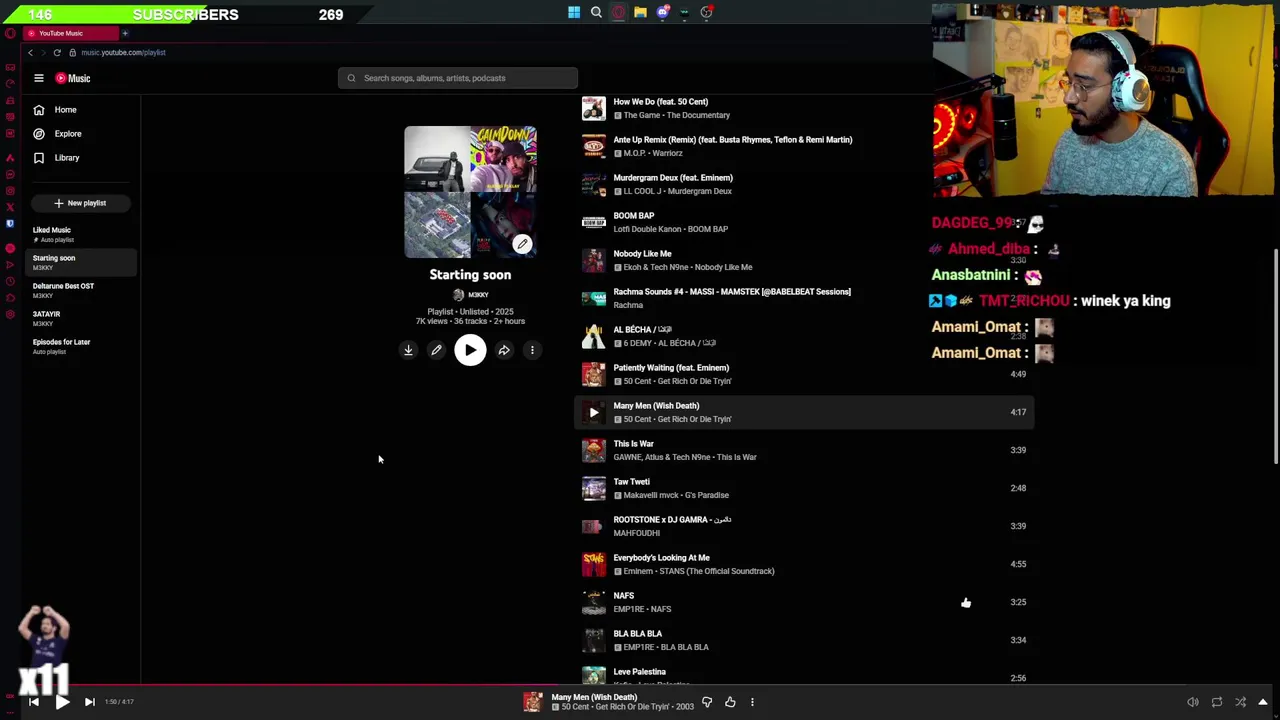Open How We Do song row
Viewport: 1280px width, 720px height.
804,108
